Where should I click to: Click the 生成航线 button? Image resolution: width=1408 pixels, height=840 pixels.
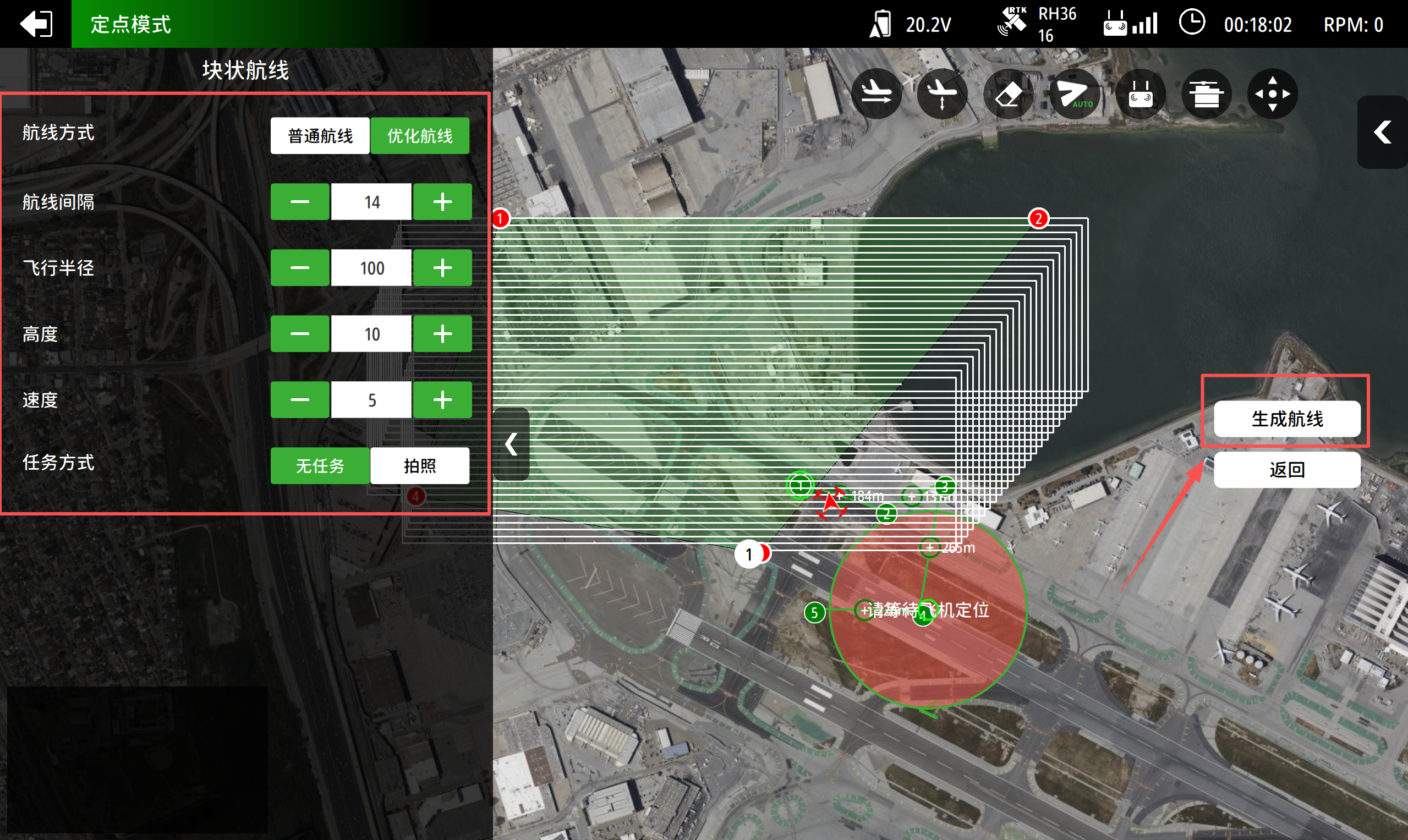click(x=1287, y=419)
